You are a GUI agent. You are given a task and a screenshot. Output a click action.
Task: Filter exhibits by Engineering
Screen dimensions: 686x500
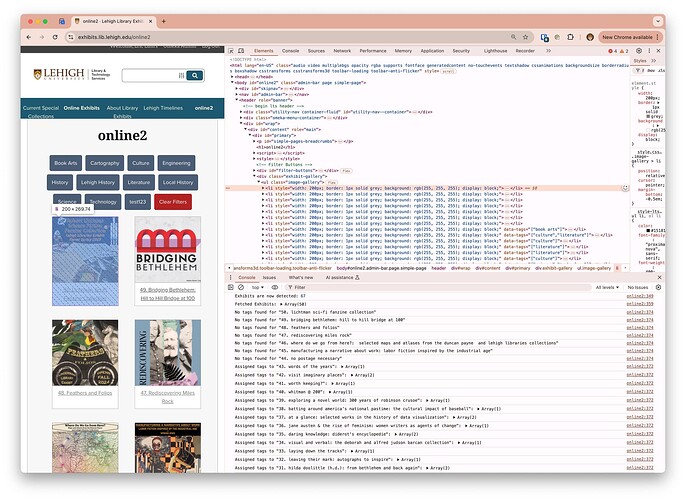(176, 163)
